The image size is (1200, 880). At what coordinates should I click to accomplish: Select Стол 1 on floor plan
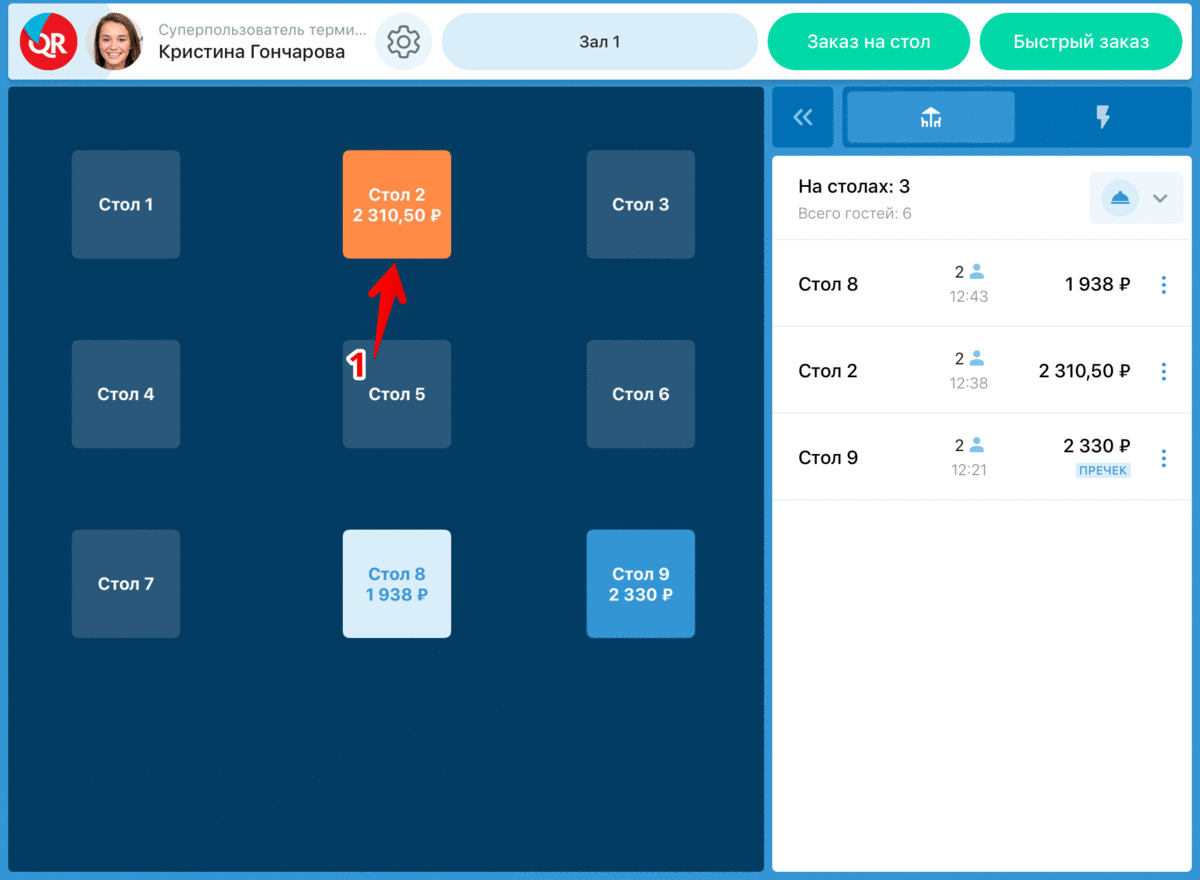point(126,205)
